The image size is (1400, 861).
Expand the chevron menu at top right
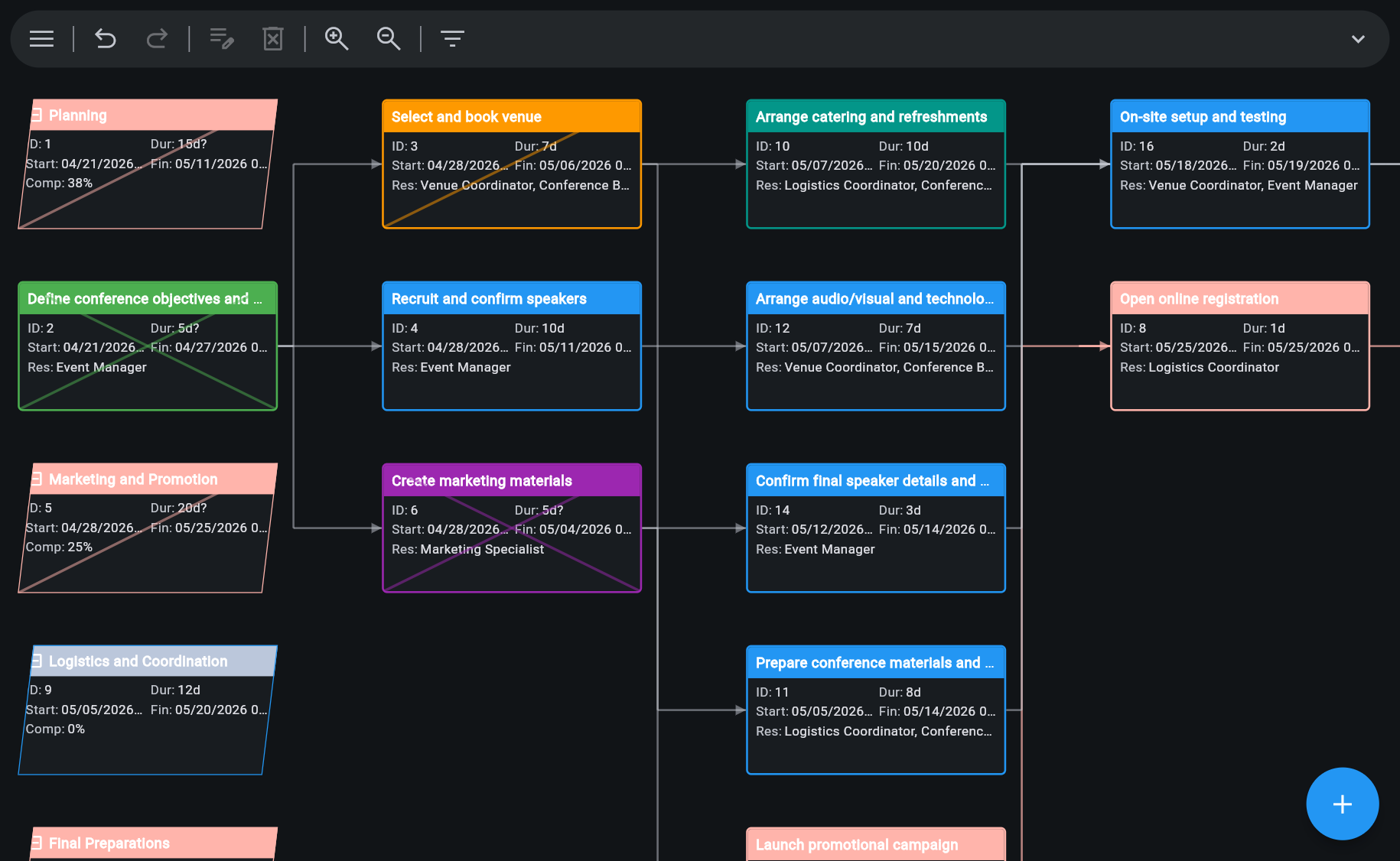coord(1358,38)
